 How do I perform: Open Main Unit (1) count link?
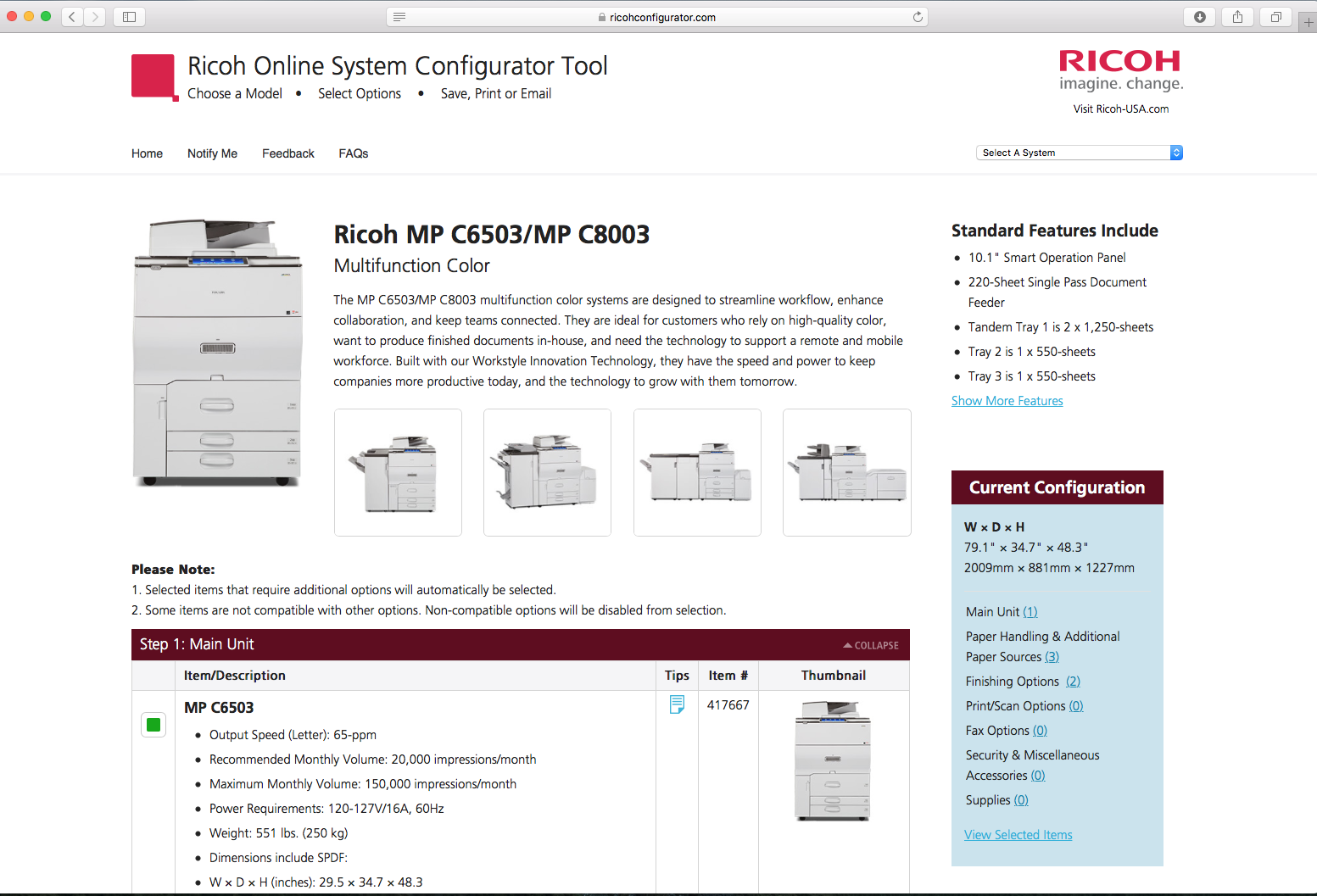point(1030,612)
